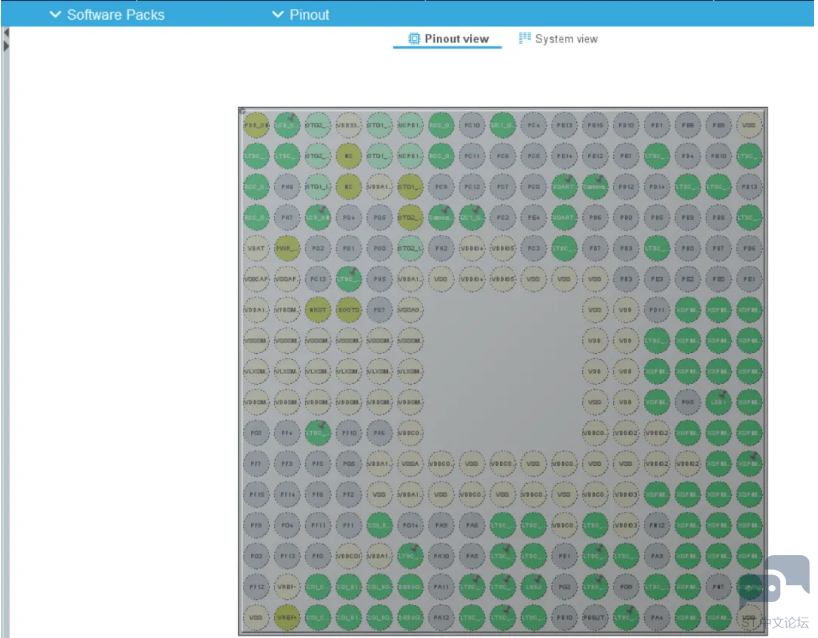Select the PC10 pin in top row
This screenshot has height=638, width=818.
[472, 125]
